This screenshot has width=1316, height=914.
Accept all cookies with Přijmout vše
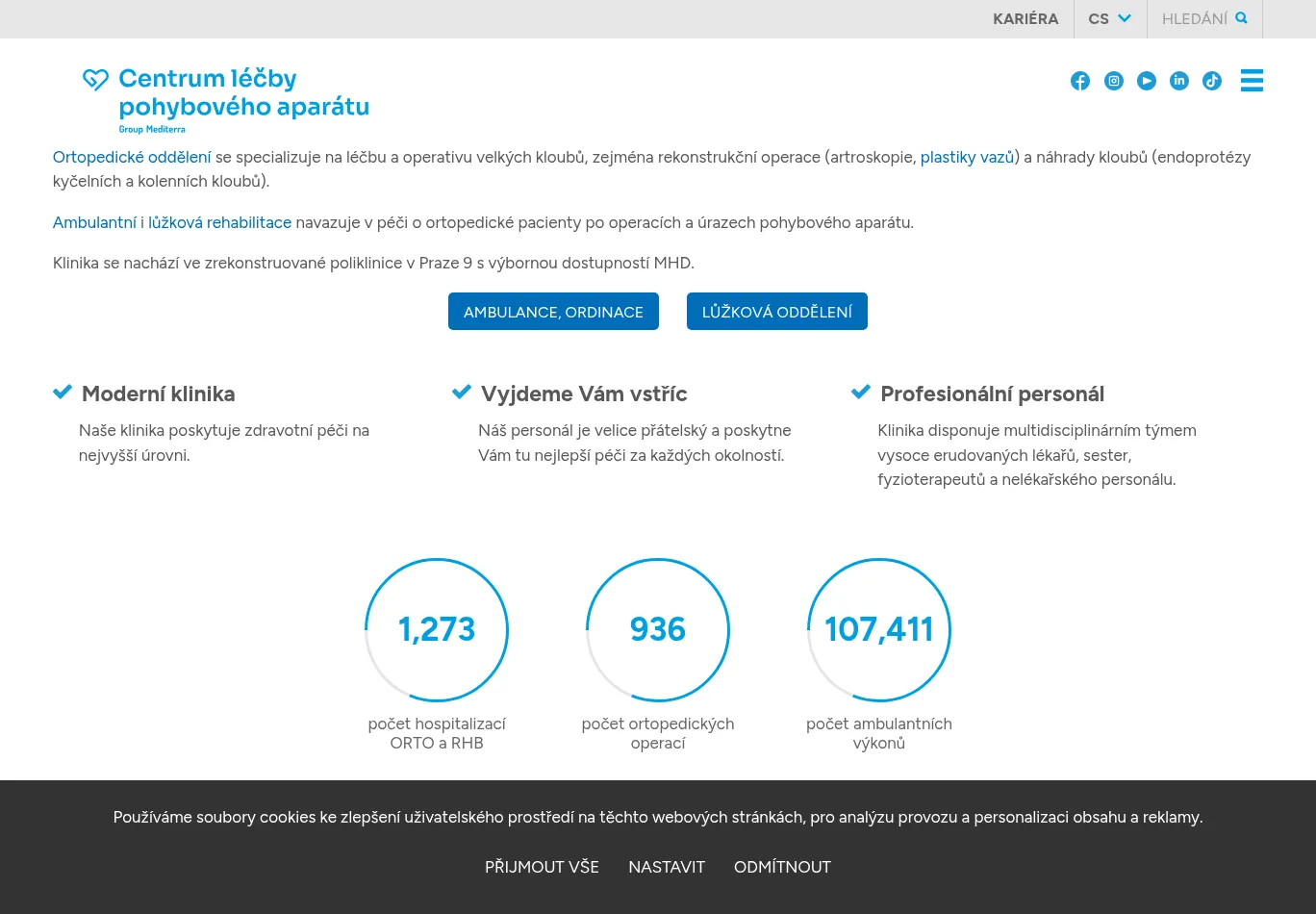click(542, 867)
